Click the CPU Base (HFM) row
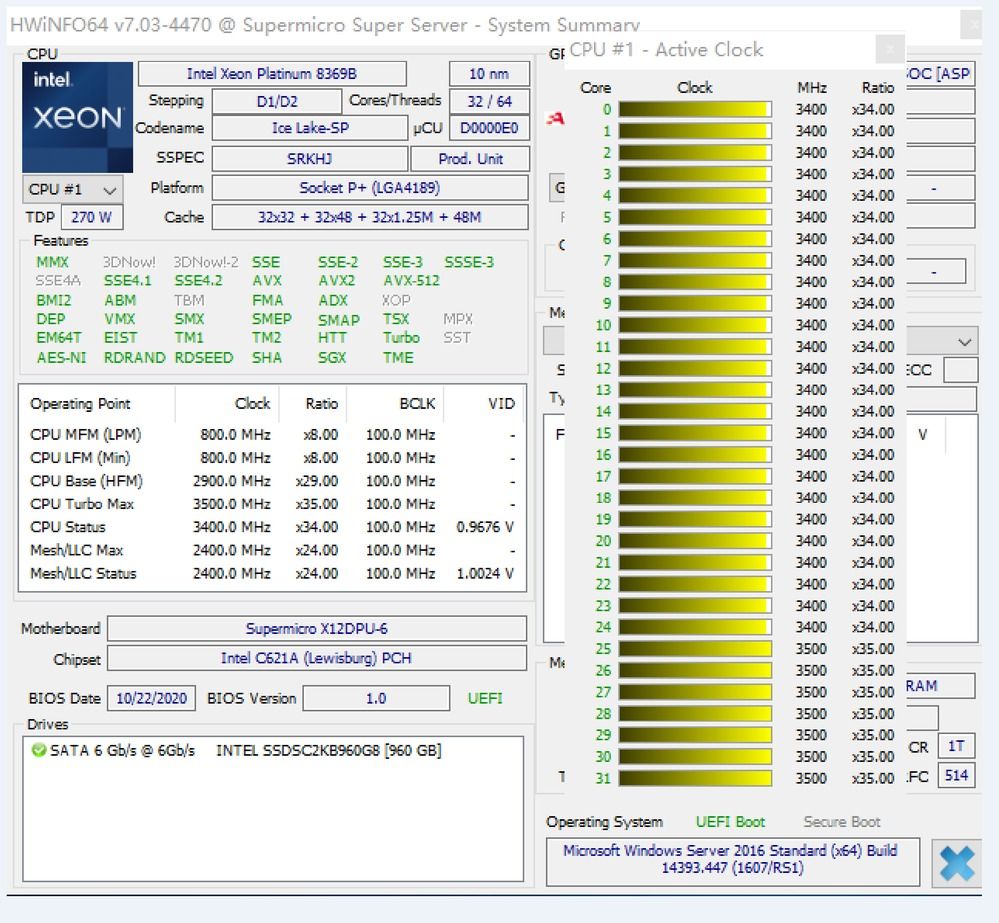This screenshot has height=923, width=999. click(x=272, y=481)
